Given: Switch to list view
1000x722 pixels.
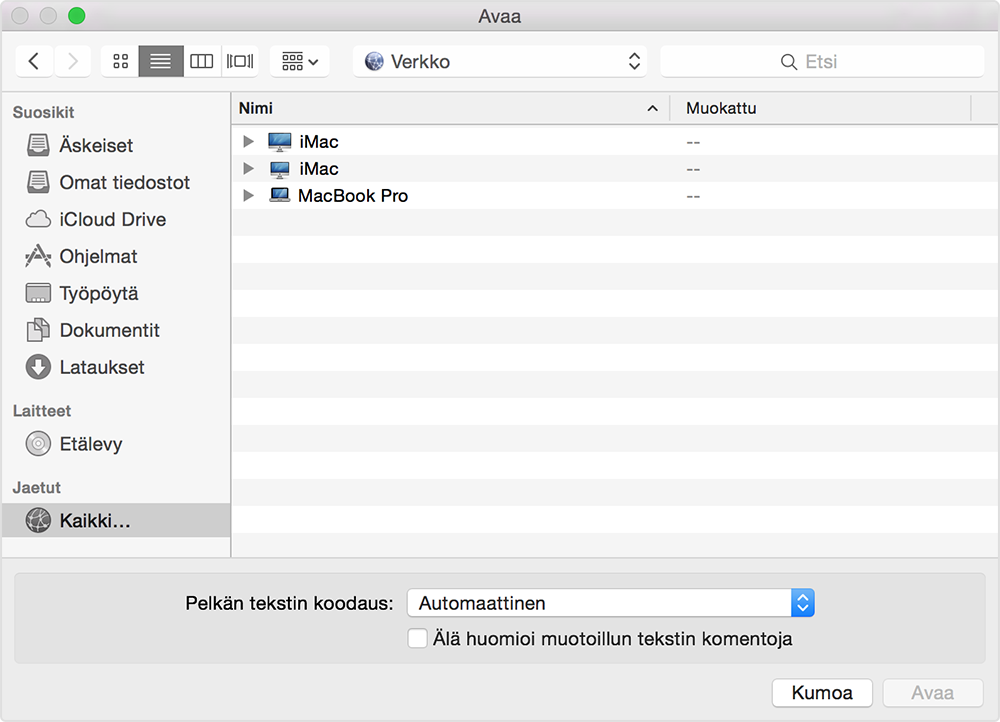Looking at the screenshot, I should point(161,61).
